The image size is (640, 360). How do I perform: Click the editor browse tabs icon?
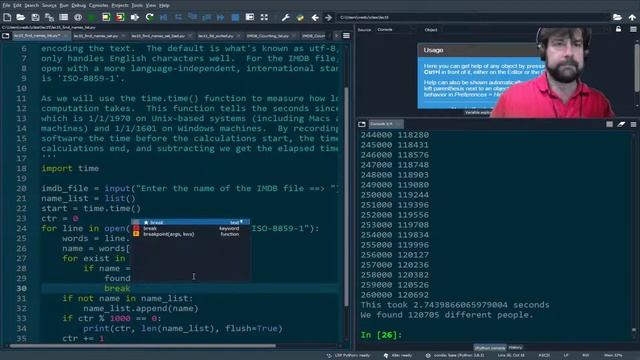pyautogui.click(x=6, y=36)
